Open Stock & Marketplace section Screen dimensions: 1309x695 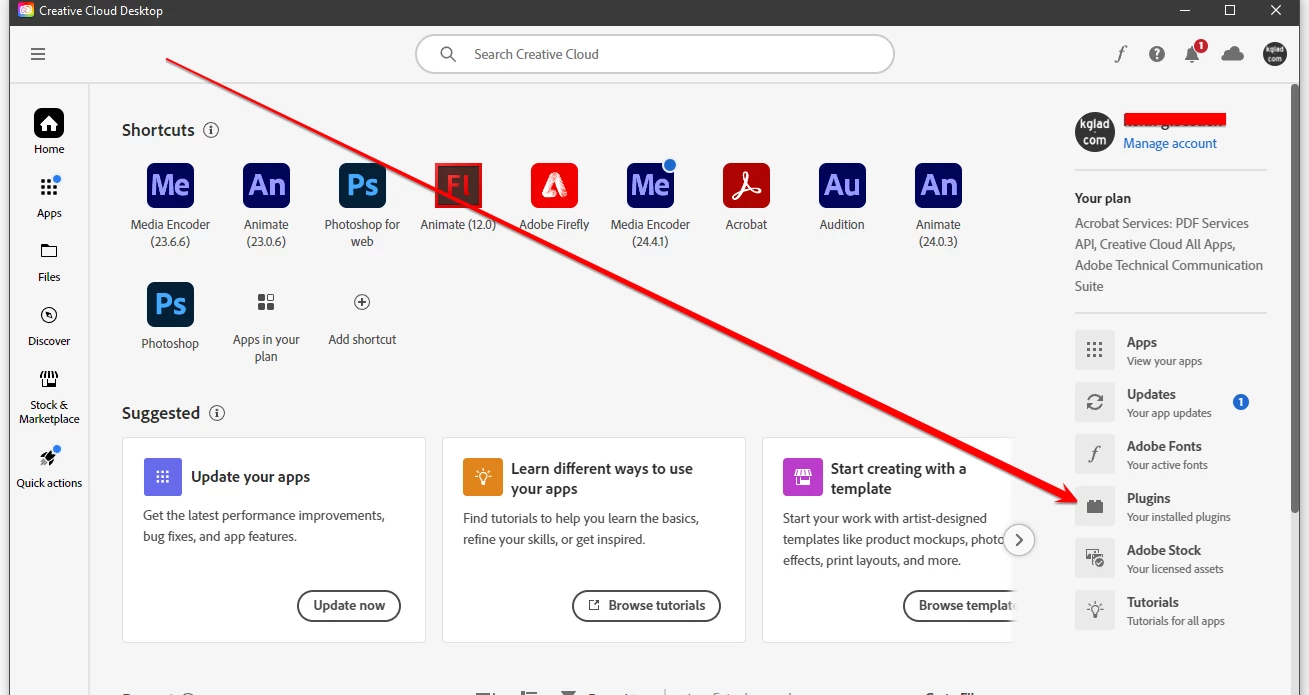click(49, 396)
